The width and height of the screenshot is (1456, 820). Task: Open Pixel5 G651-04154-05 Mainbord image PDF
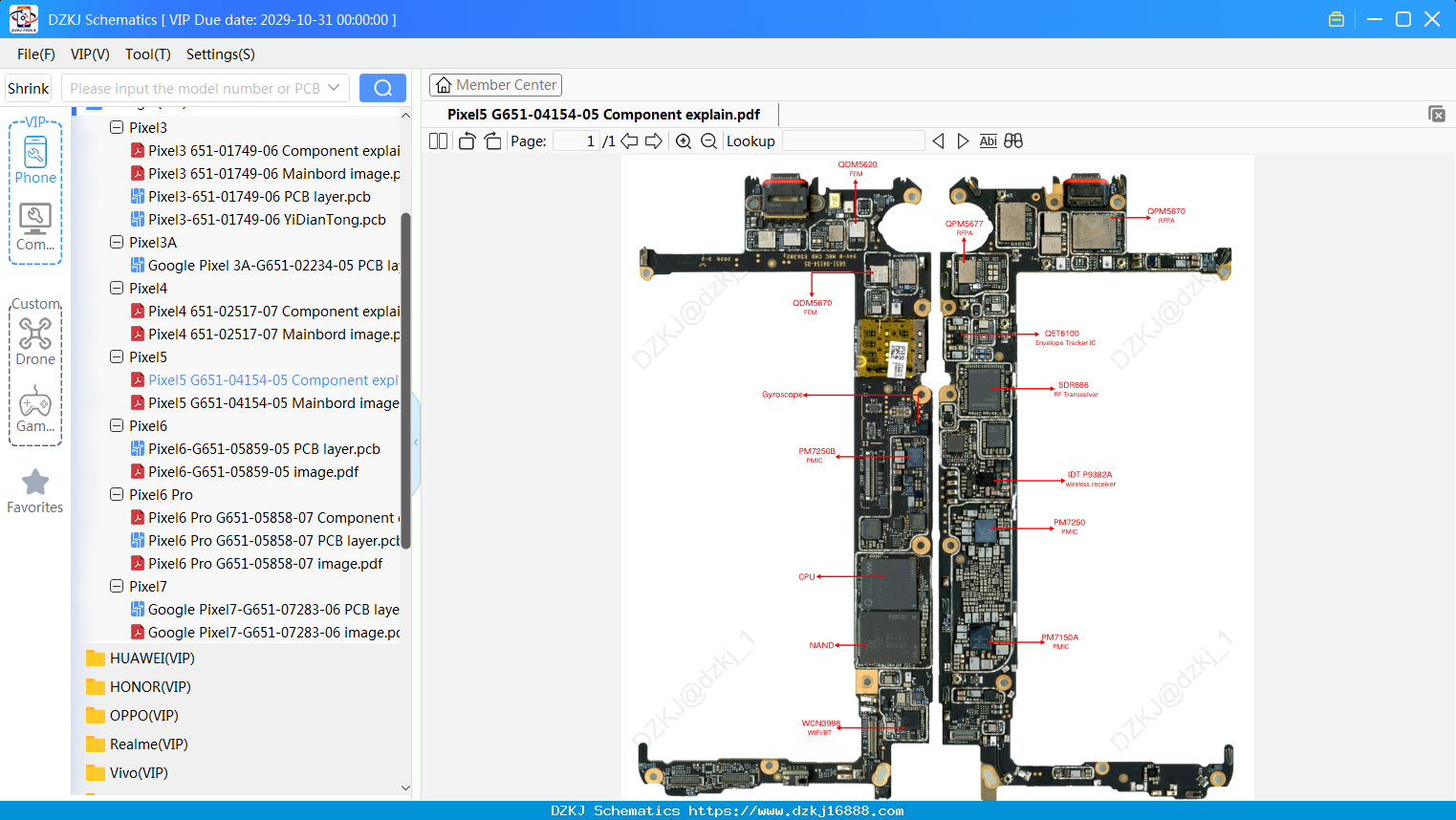265,403
